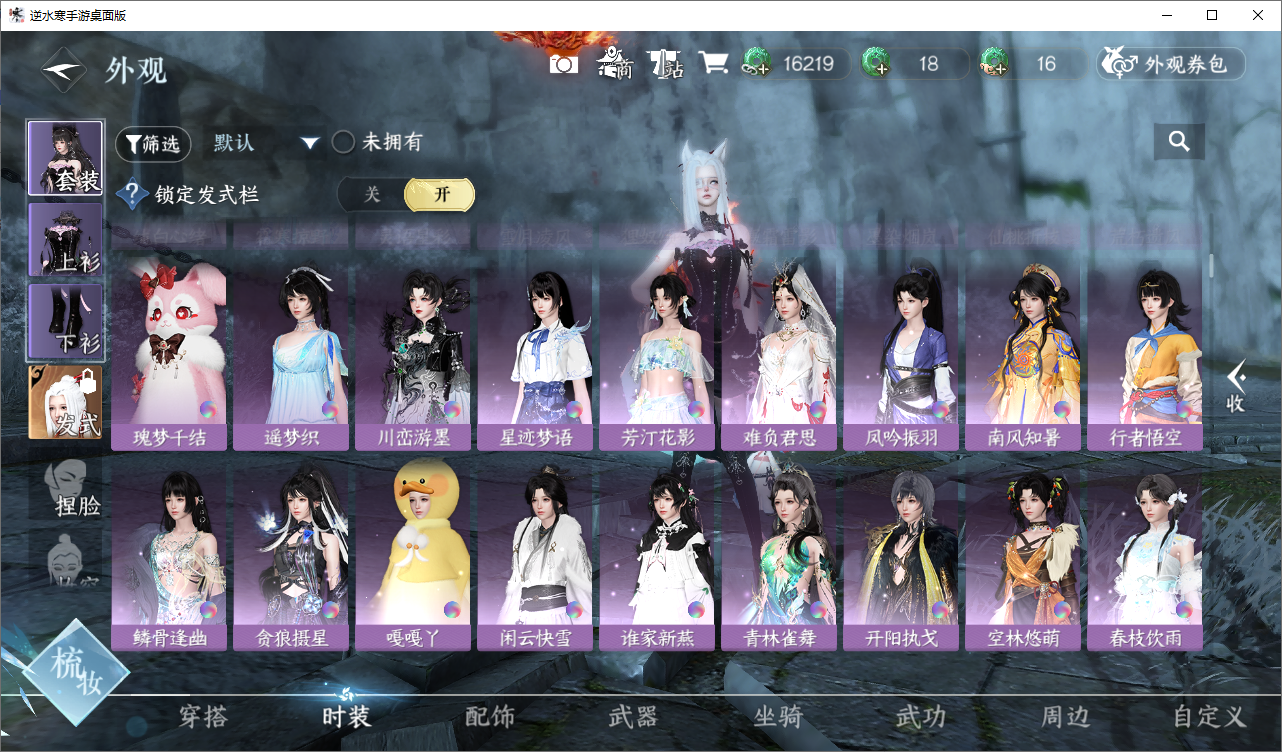
Task: Open the 默认 sort dropdown
Action: tap(266, 143)
